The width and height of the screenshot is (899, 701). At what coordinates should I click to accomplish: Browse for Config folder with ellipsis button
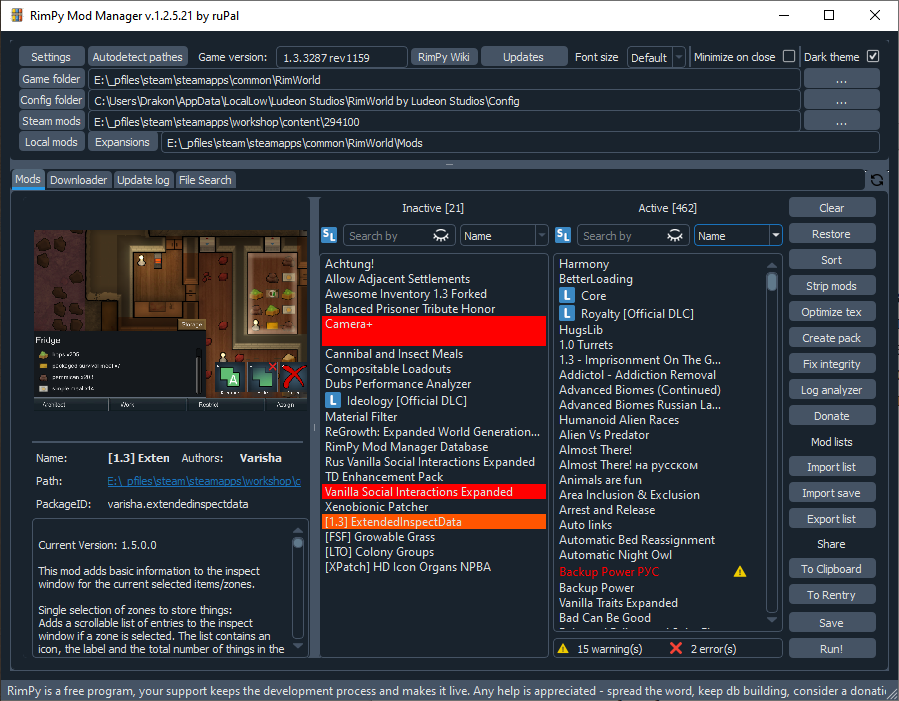841,100
